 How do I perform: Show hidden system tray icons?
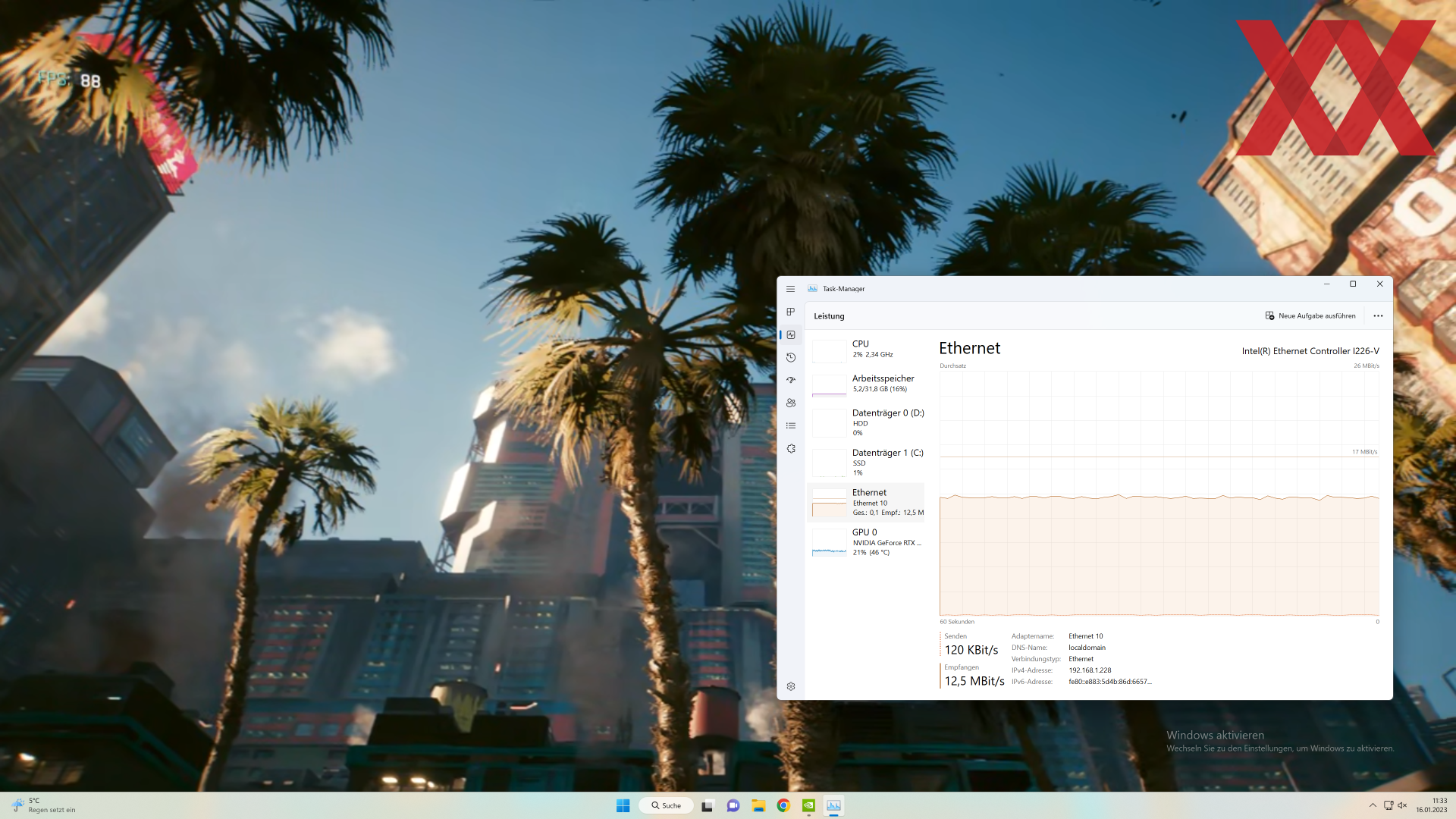coord(1373,805)
